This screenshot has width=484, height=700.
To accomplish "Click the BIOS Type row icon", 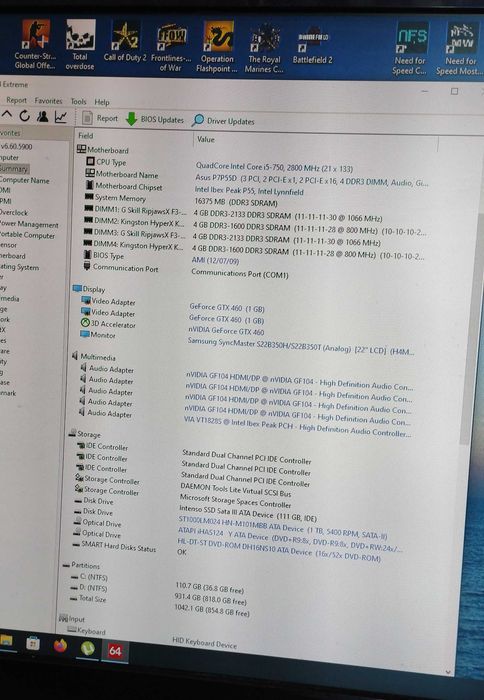I will (88, 254).
